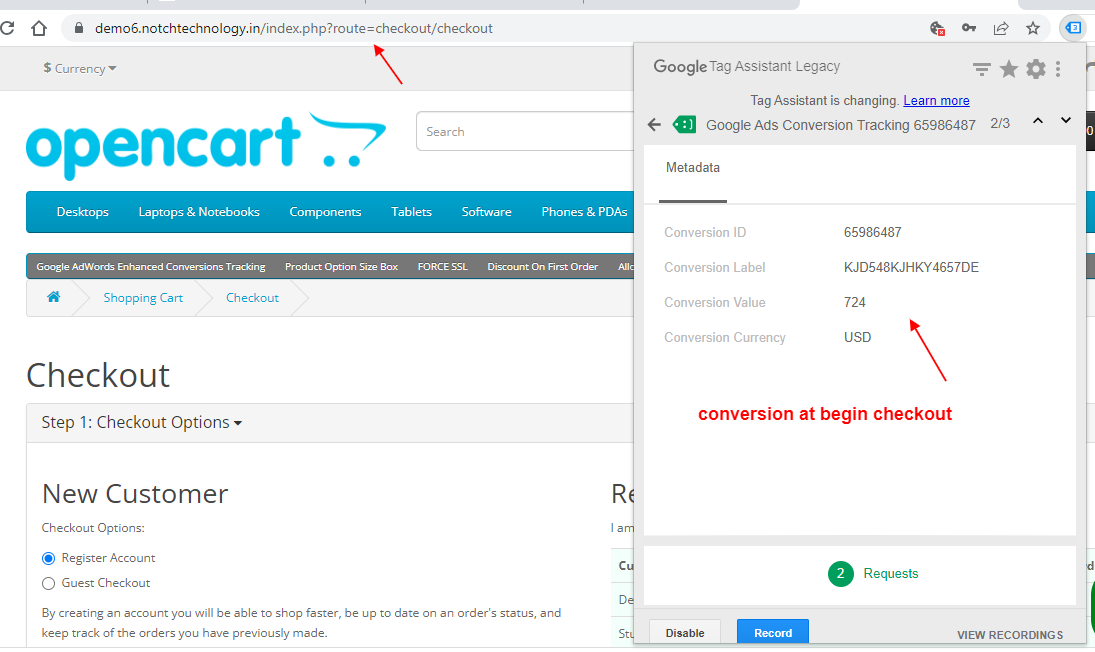
Task: Click the star icon in Tag Assistant header
Action: pyautogui.click(x=1008, y=68)
